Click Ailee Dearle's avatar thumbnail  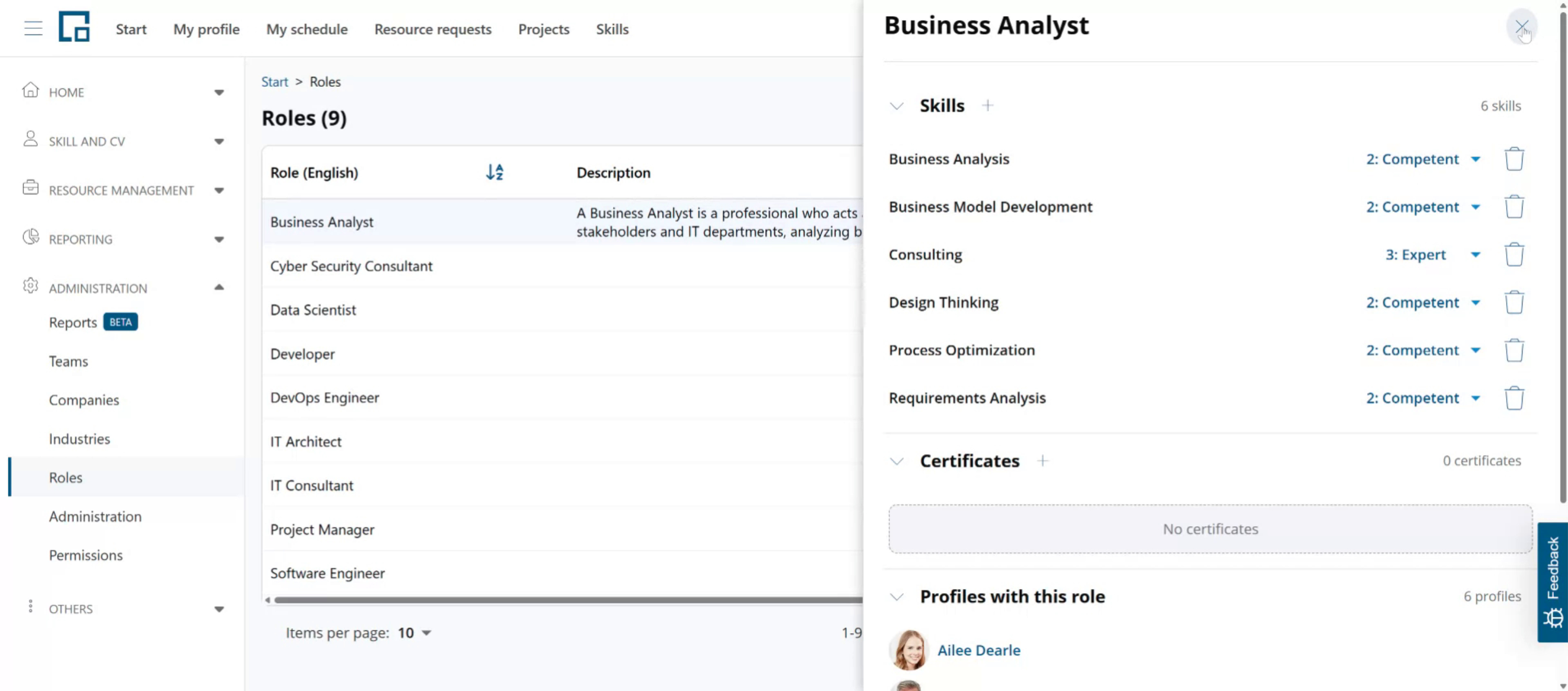tap(908, 650)
